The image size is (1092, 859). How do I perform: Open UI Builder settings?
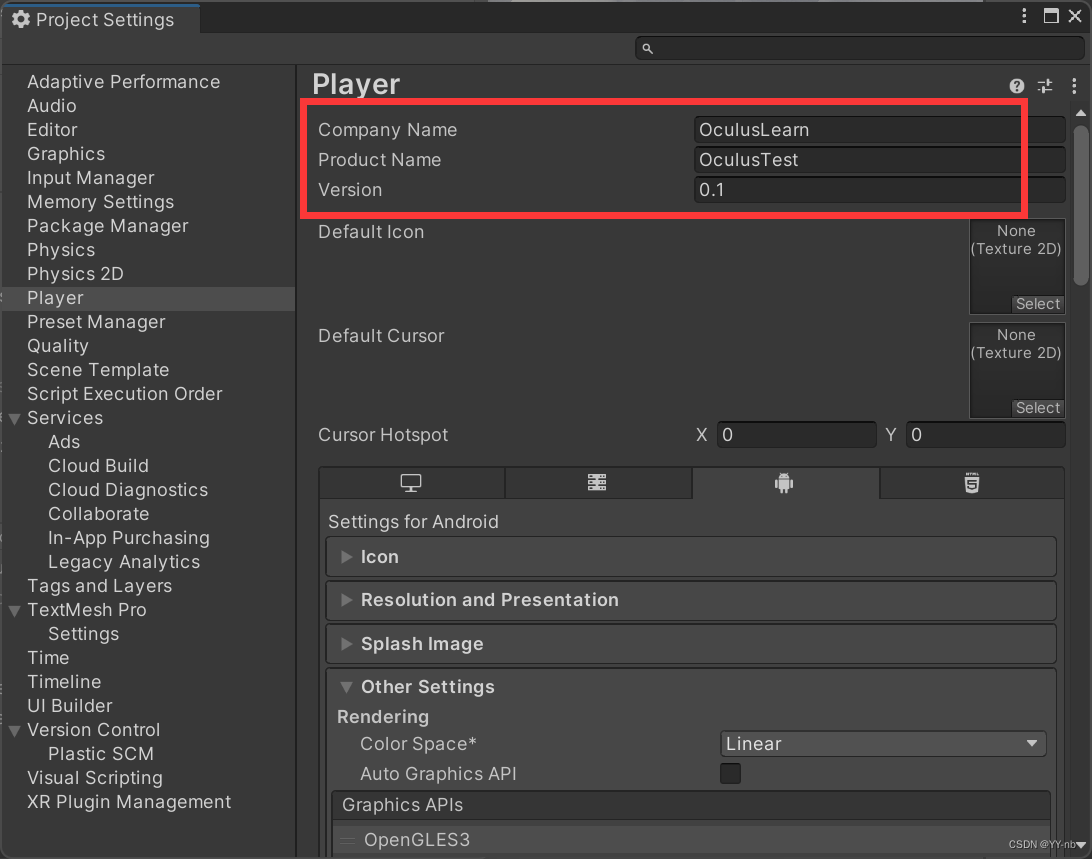point(70,706)
